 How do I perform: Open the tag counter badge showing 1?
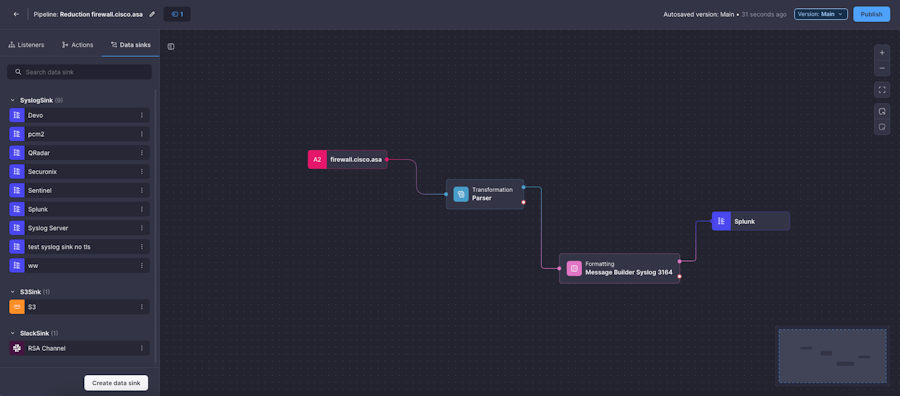(x=177, y=14)
